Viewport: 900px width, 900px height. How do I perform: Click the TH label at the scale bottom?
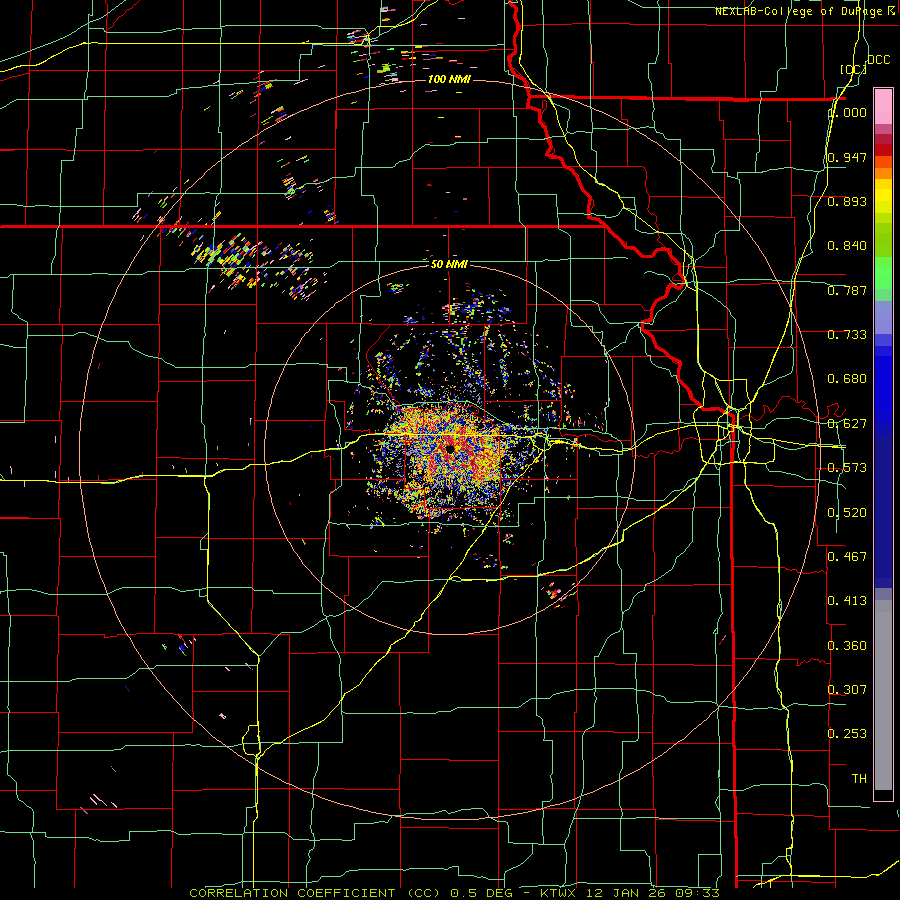(859, 778)
